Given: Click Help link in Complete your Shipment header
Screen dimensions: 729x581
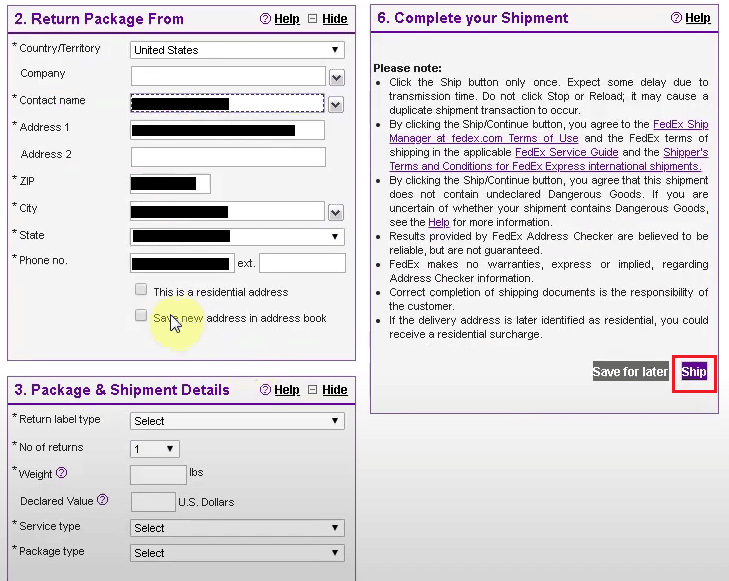Looking at the screenshot, I should click(x=698, y=18).
